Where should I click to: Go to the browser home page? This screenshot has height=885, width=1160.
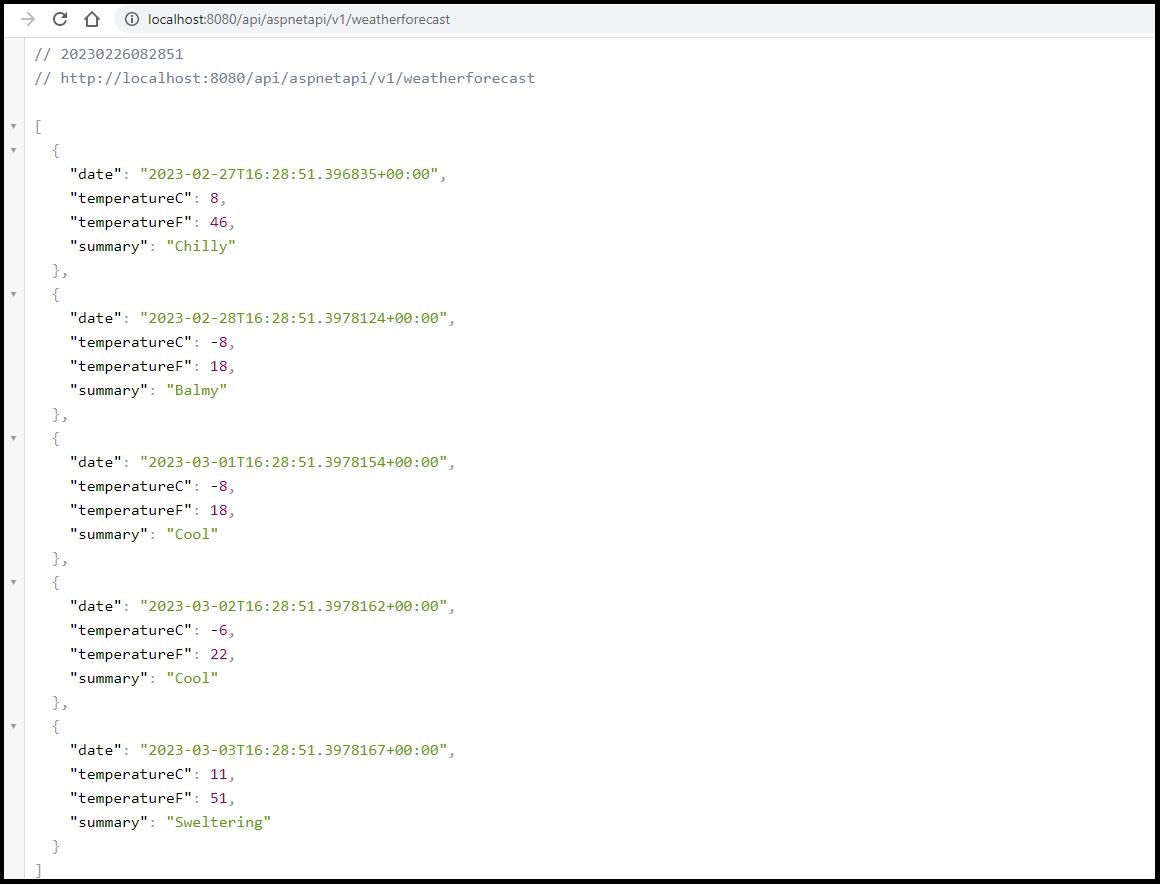click(91, 19)
